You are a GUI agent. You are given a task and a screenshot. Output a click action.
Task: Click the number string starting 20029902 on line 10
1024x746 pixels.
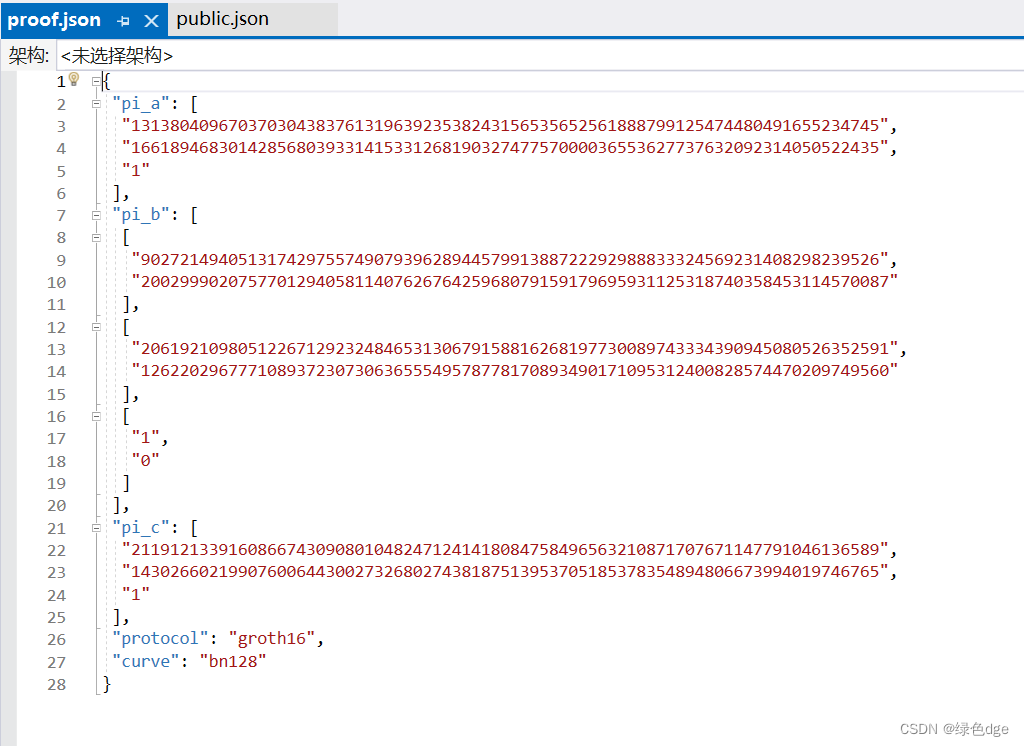point(515,282)
